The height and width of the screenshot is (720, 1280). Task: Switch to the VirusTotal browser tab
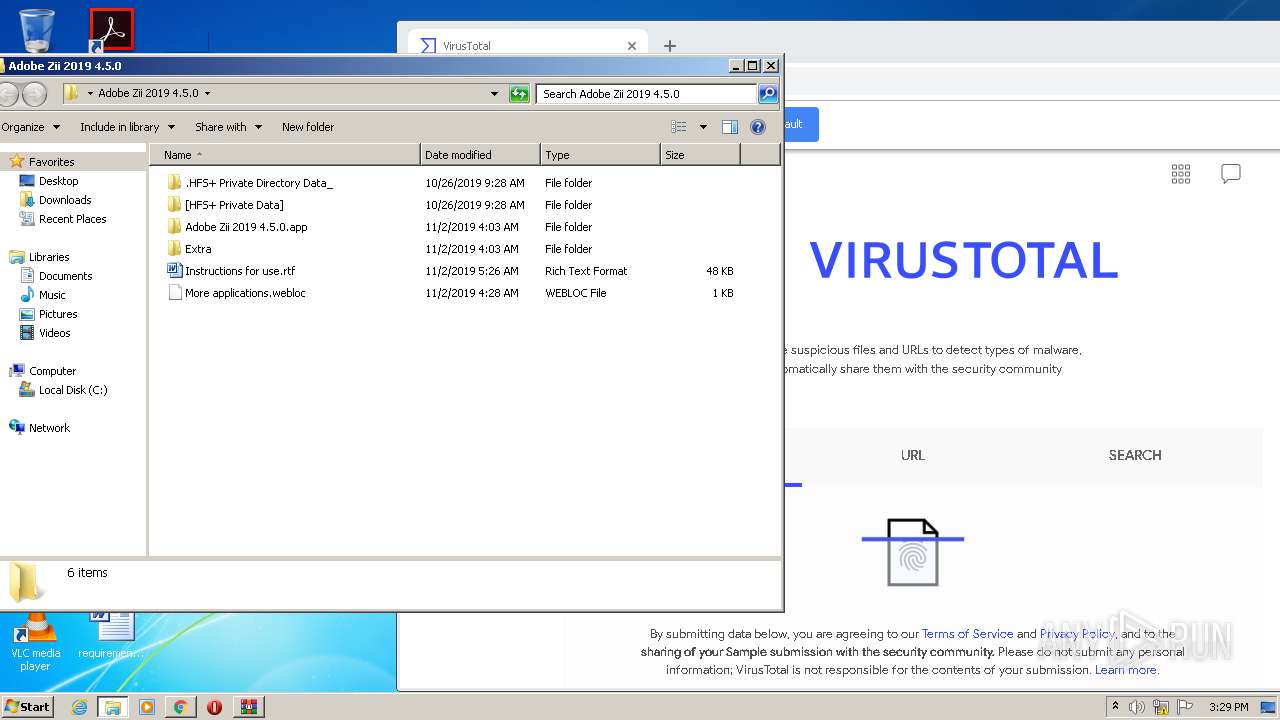[527, 46]
